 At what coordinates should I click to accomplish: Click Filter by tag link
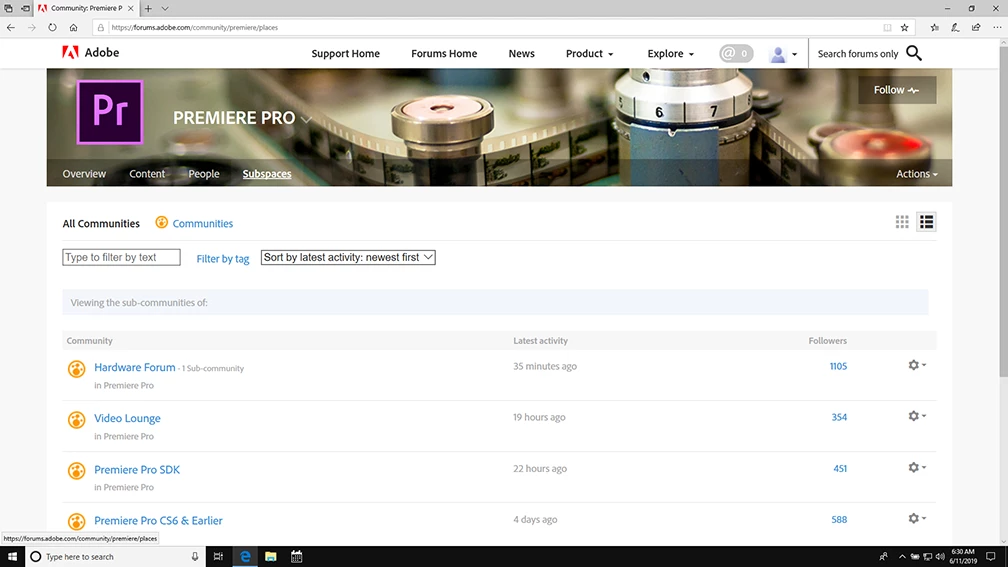[222, 258]
